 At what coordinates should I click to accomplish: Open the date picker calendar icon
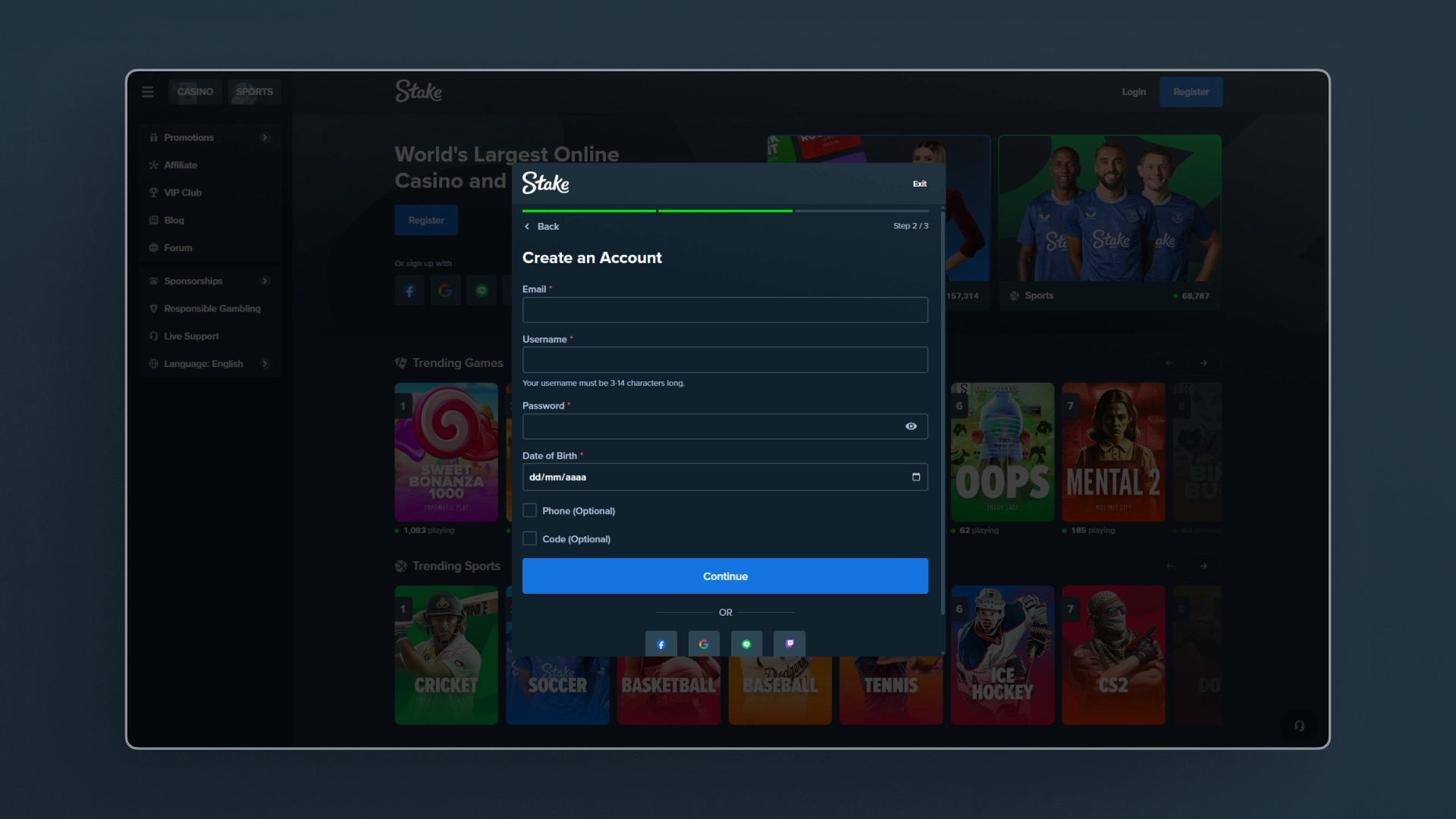click(x=916, y=477)
